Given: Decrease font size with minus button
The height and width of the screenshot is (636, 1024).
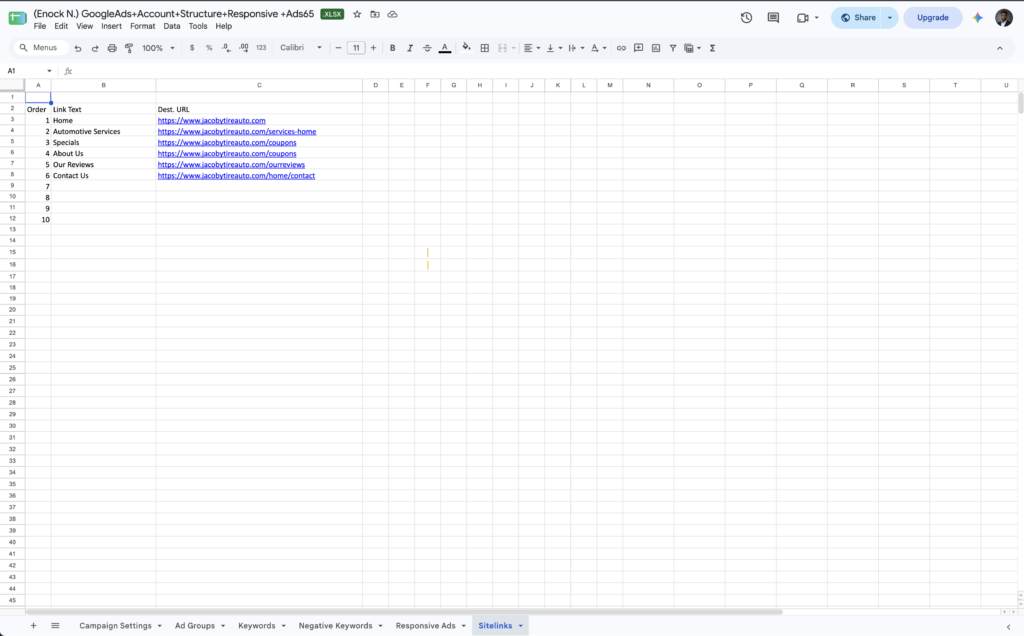Looking at the screenshot, I should click(x=338, y=48).
